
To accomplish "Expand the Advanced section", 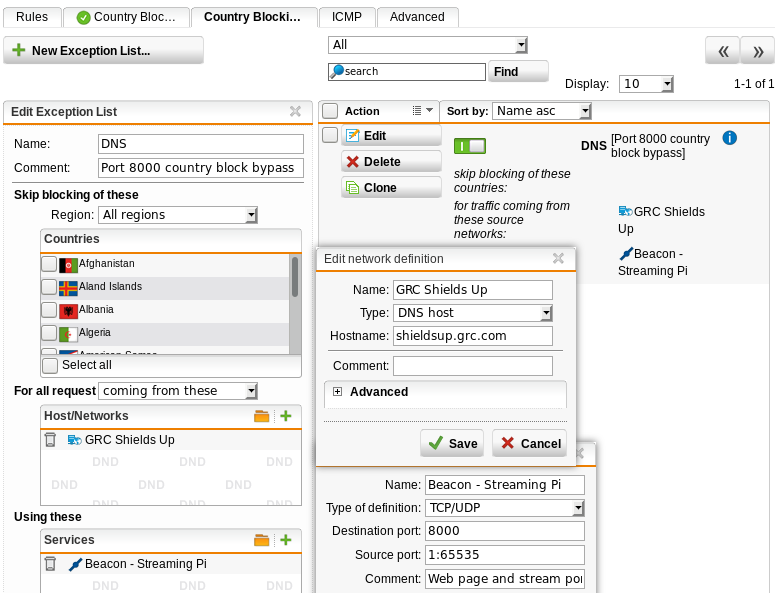I will 338,392.
